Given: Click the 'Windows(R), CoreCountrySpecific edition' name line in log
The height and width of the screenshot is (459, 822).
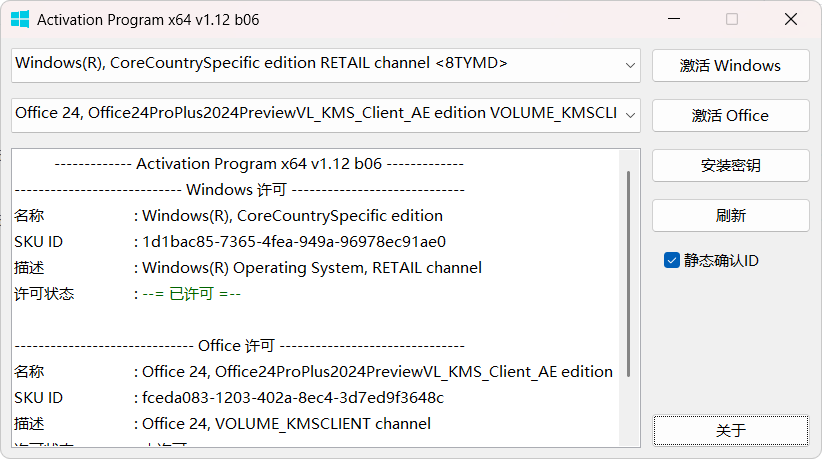Looking at the screenshot, I should click(x=293, y=215).
